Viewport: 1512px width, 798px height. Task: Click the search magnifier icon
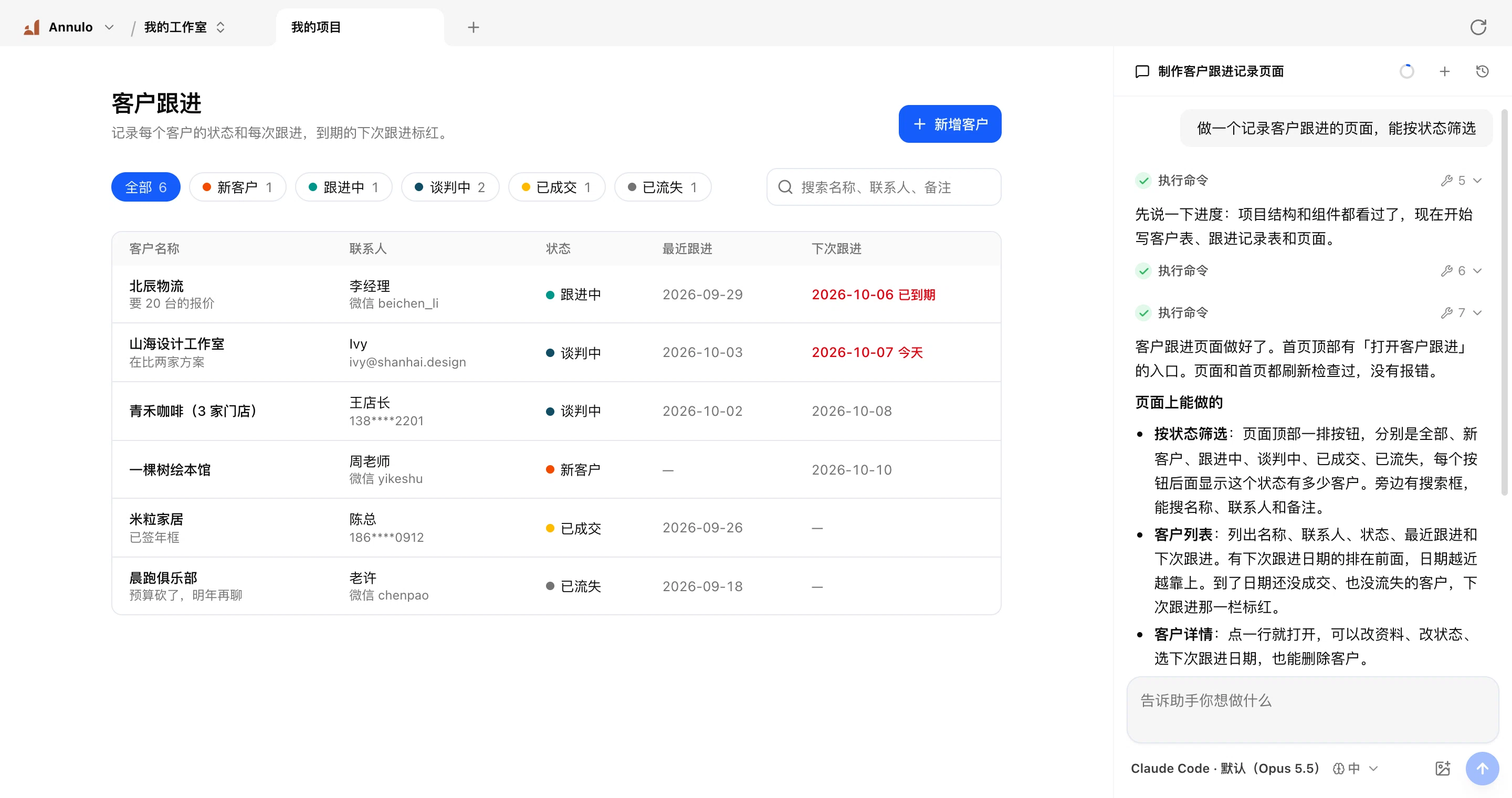(x=785, y=187)
